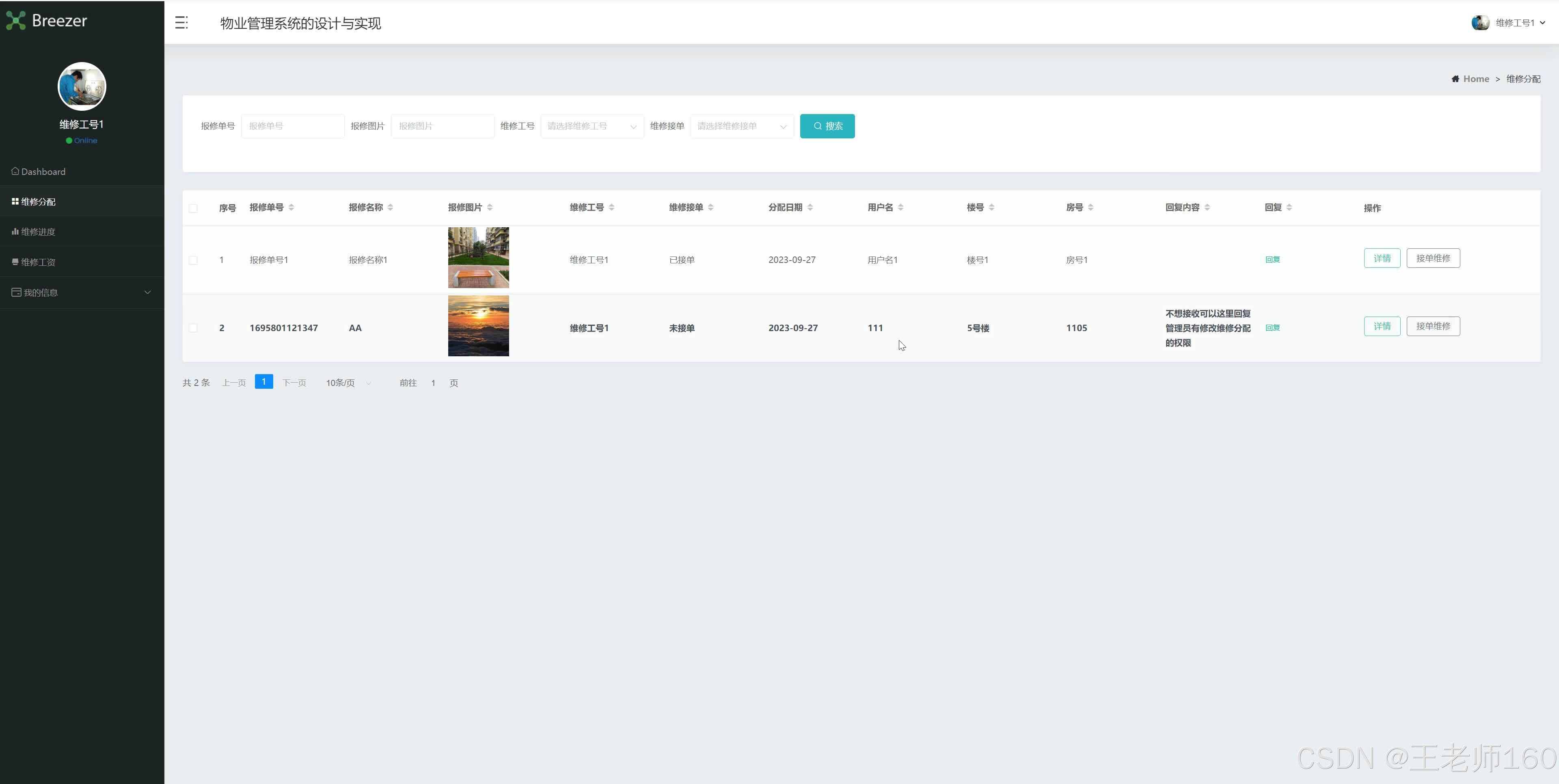1559x784 pixels.
Task: Open the 维修进度 sidebar menu item
Action: [x=38, y=232]
